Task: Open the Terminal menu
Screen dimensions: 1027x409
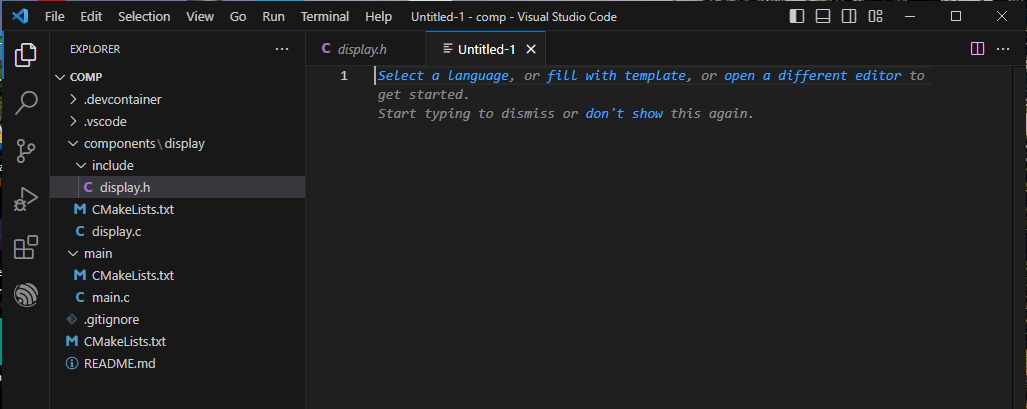Action: click(325, 16)
